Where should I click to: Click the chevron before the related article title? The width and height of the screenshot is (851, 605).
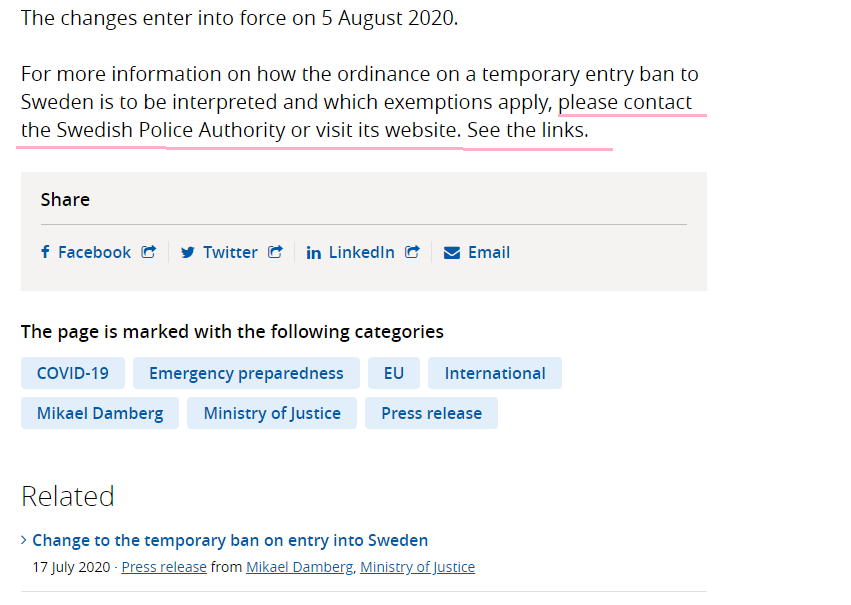[24, 540]
